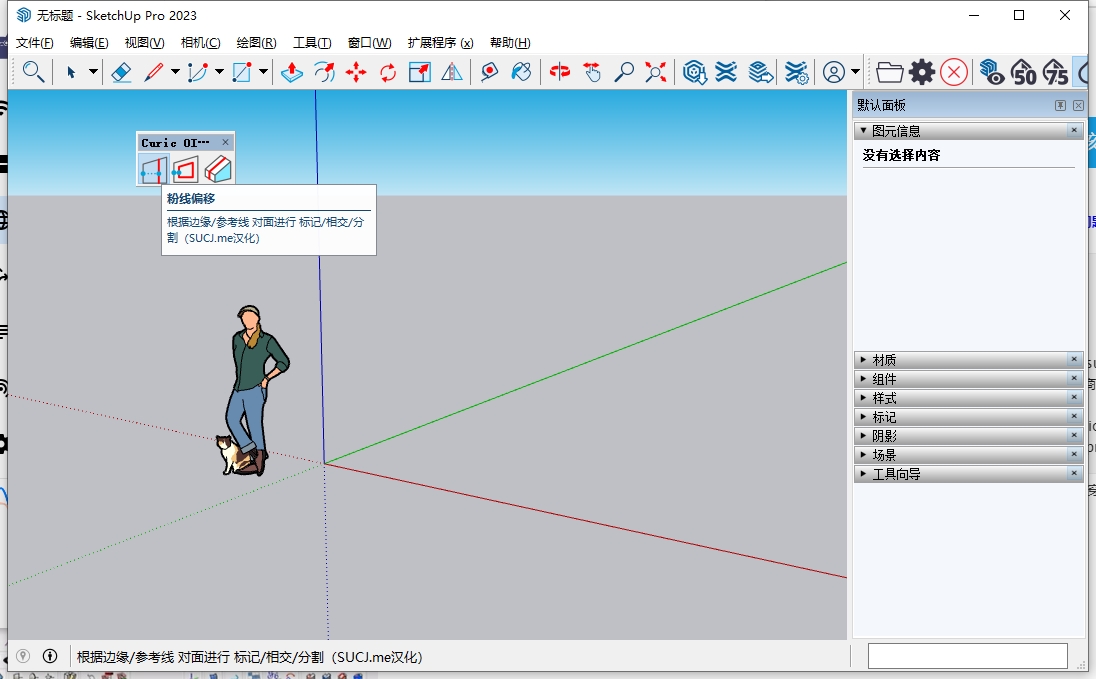This screenshot has height=679, width=1096.
Task: Click the Zoom Extents tool
Action: 656,72
